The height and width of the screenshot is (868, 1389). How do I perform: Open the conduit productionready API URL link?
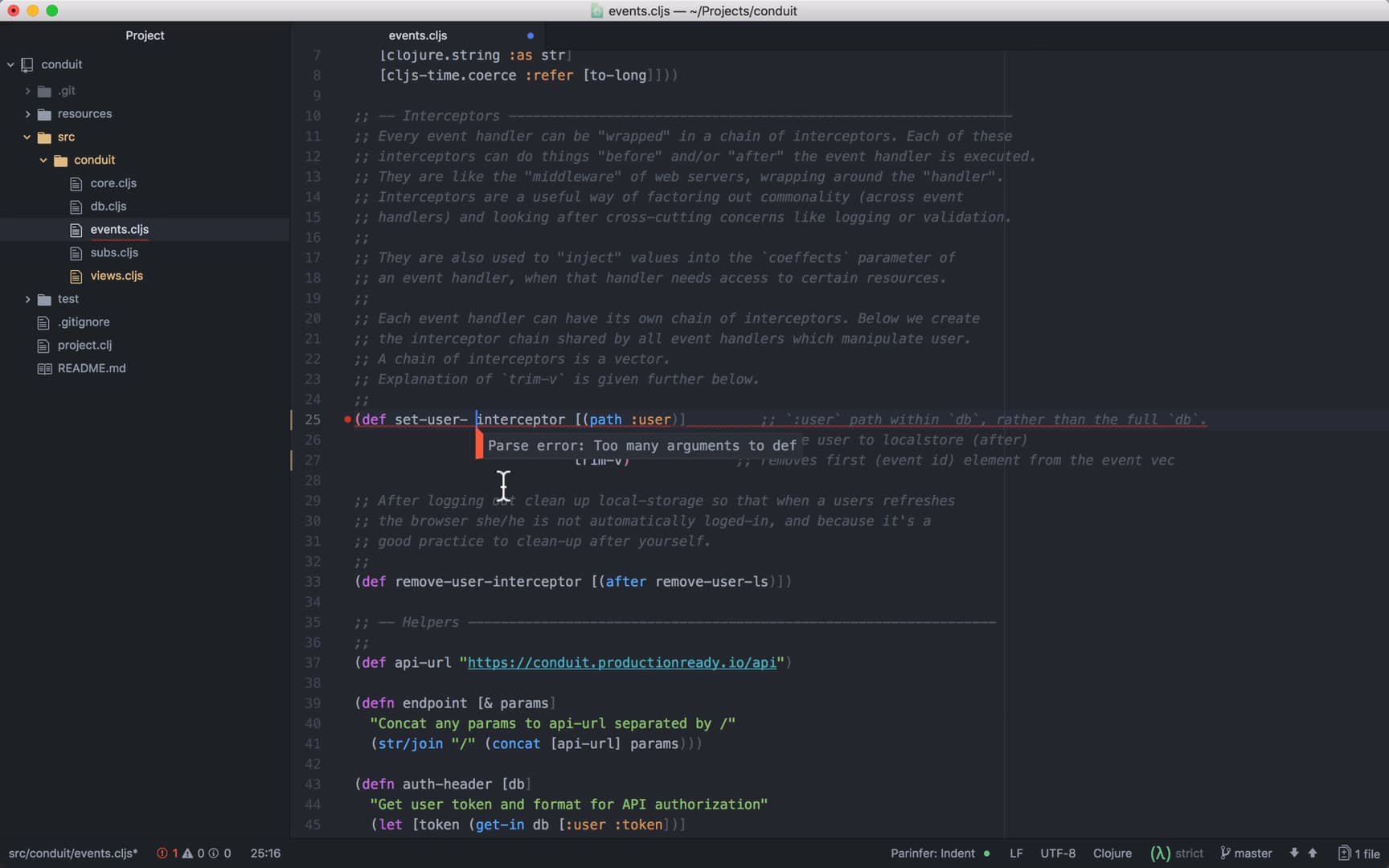click(x=625, y=663)
